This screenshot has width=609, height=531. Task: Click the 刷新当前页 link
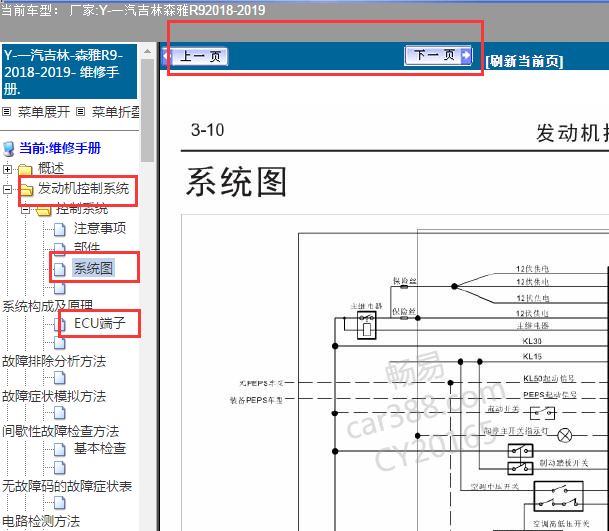click(524, 61)
